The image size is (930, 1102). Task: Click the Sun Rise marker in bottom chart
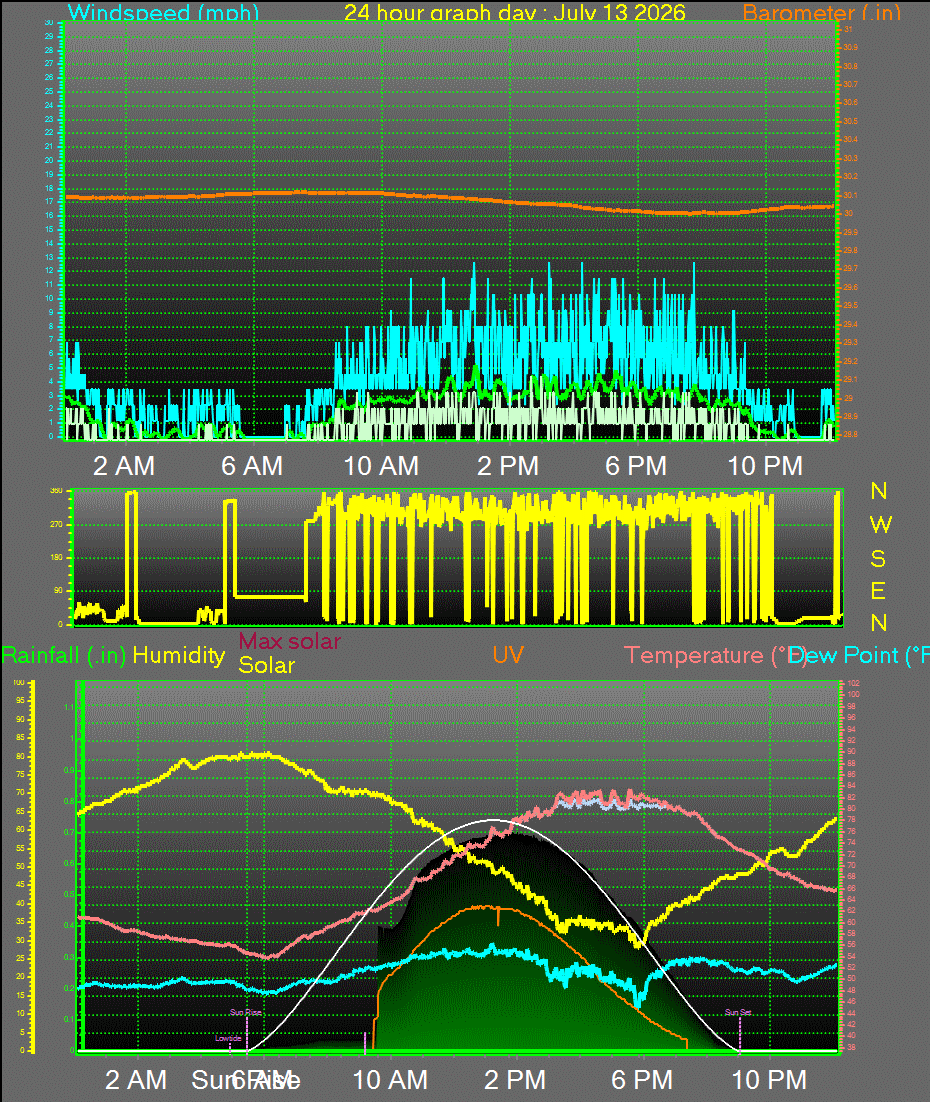[x=246, y=1013]
